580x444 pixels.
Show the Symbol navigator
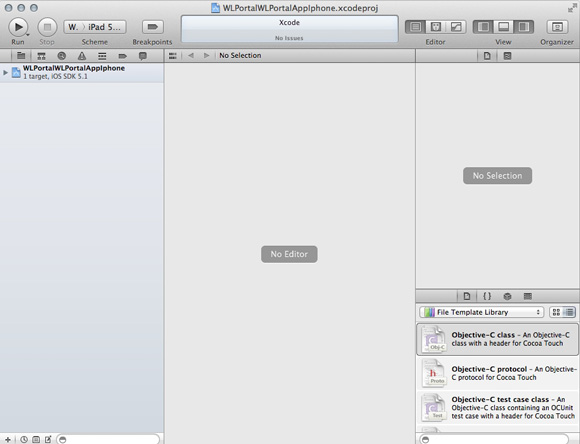click(41, 56)
